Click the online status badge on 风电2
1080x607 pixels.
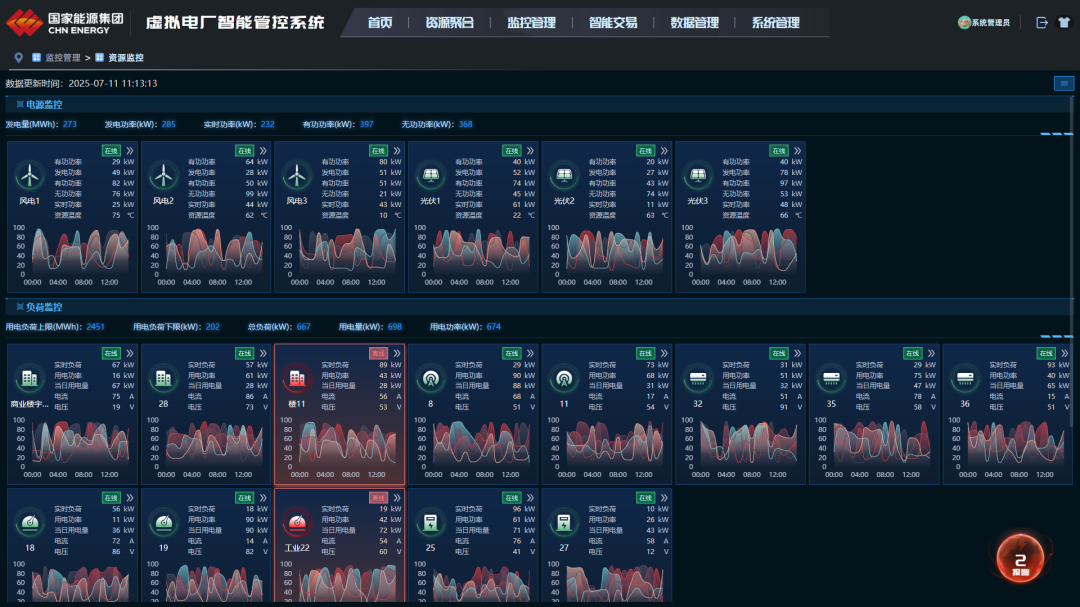pyautogui.click(x=244, y=151)
